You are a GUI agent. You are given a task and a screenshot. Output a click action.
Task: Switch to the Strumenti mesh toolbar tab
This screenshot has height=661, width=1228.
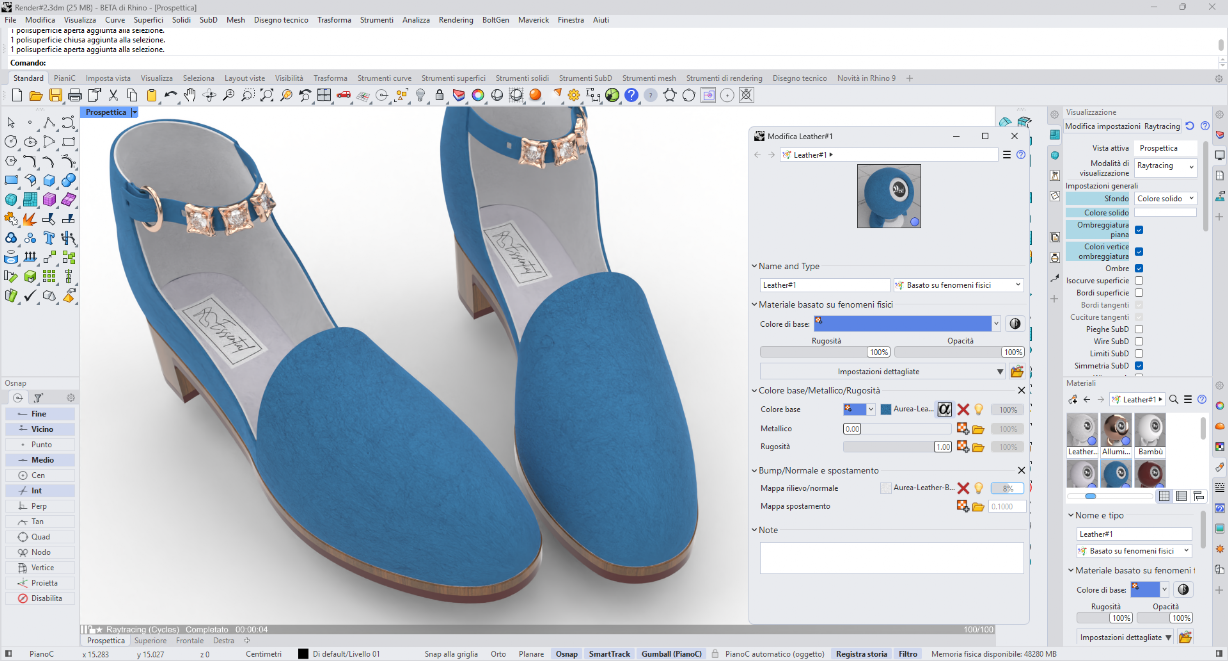(649, 78)
